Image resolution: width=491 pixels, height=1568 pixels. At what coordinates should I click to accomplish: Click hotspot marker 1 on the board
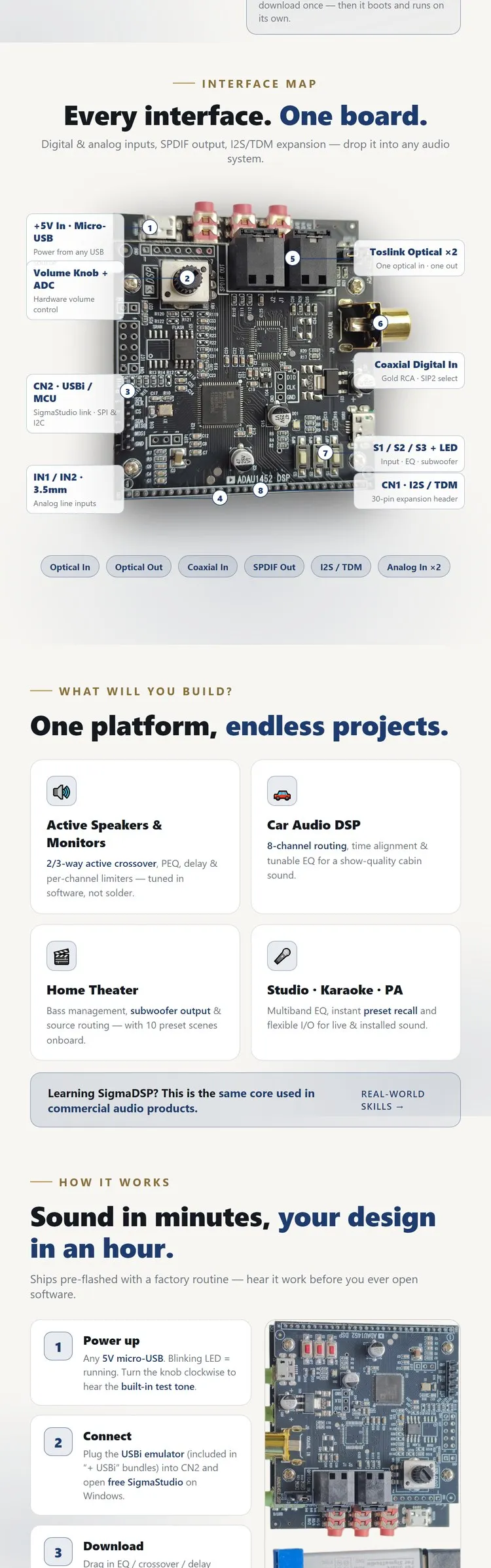pyautogui.click(x=150, y=228)
